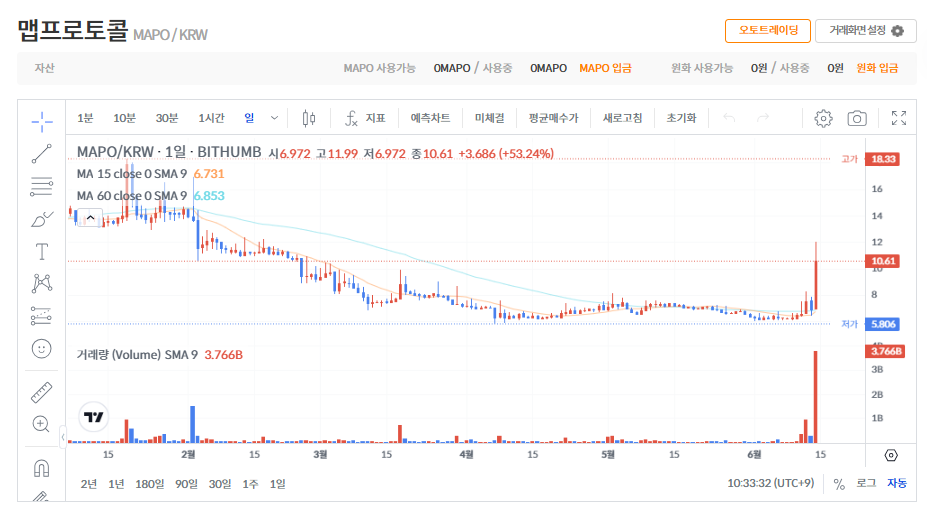The height and width of the screenshot is (510, 927).
Task: Toggle 로그 logarithmic scale
Action: click(x=866, y=484)
